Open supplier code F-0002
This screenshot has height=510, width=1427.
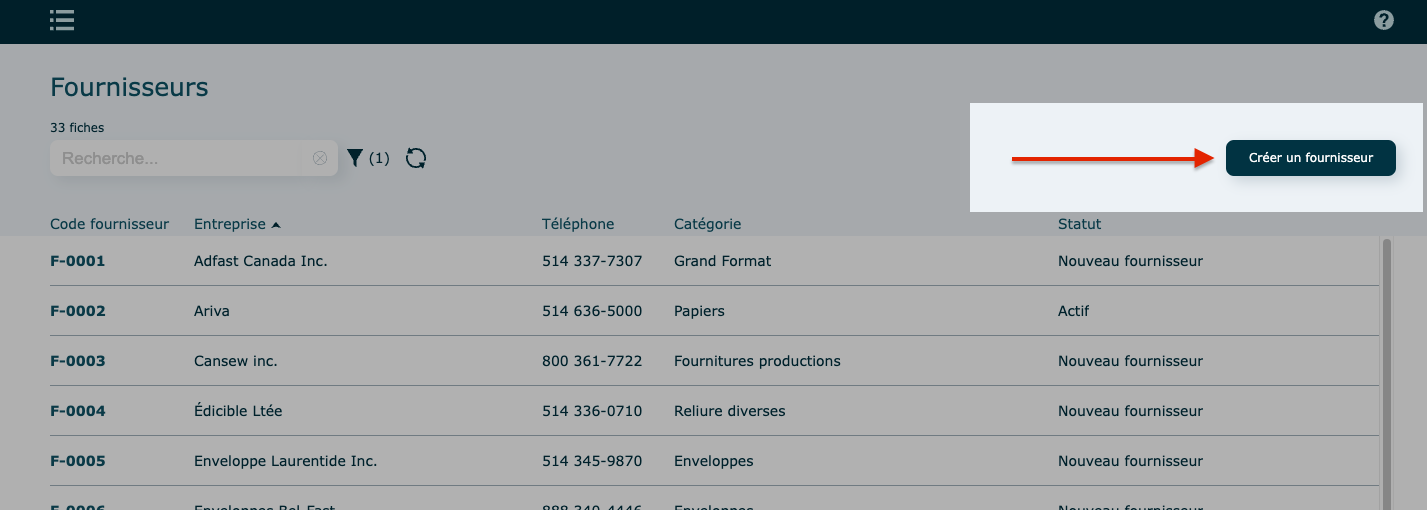[78, 311]
